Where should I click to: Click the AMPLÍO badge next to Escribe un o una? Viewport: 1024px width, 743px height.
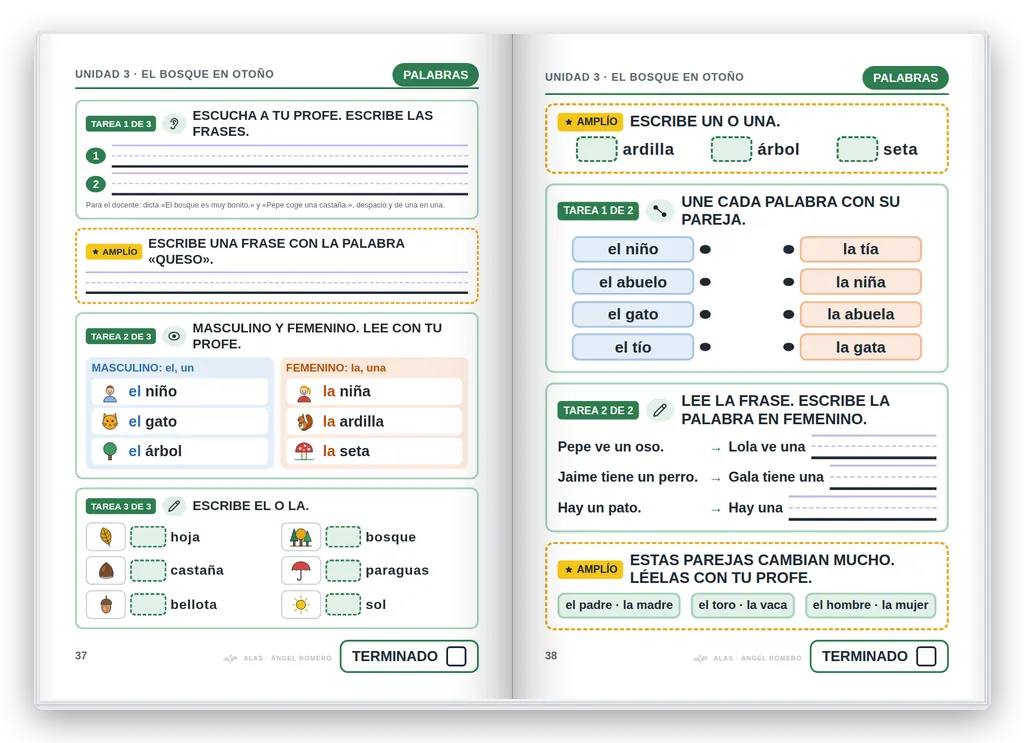point(590,122)
